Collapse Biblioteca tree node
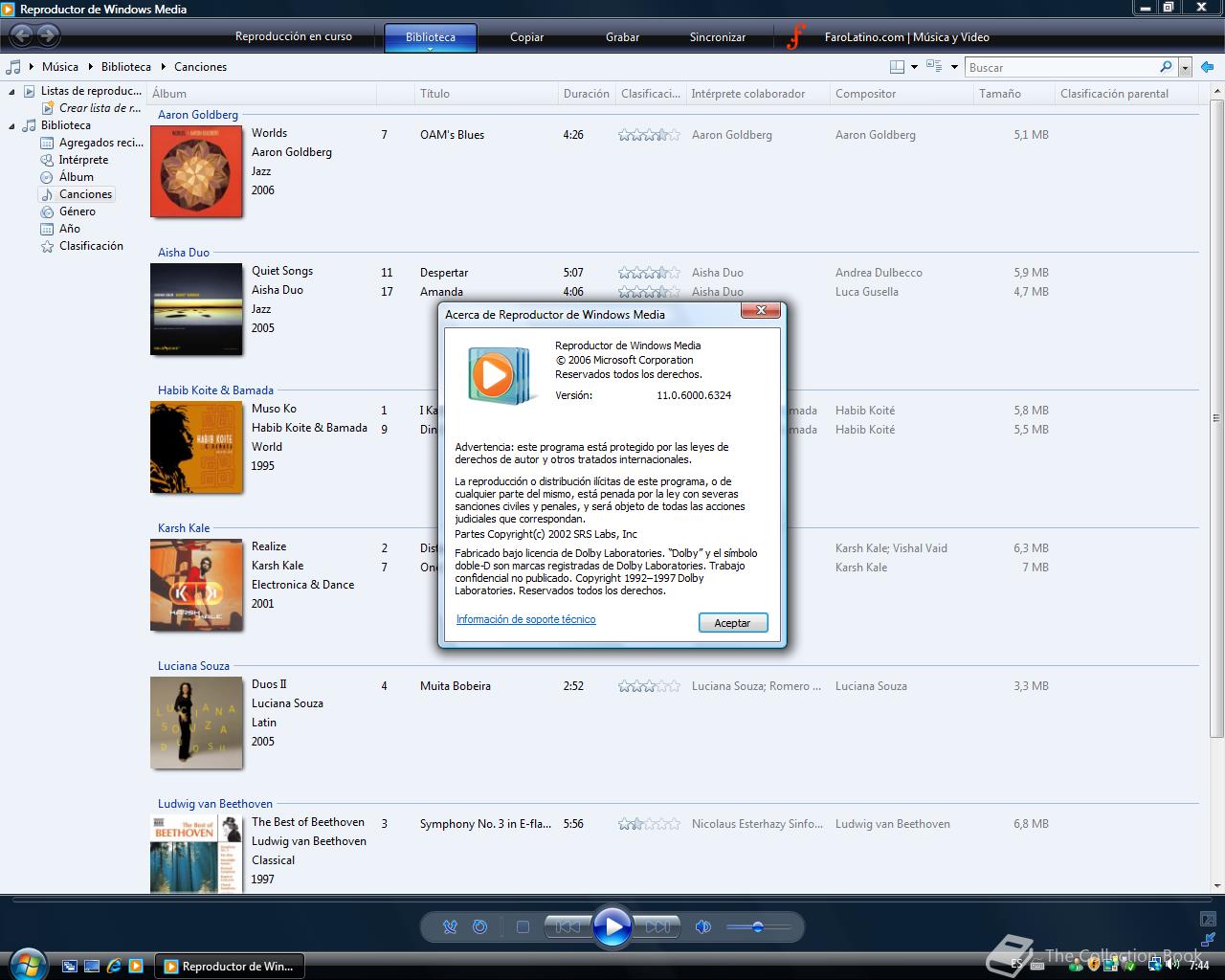 coord(11,125)
